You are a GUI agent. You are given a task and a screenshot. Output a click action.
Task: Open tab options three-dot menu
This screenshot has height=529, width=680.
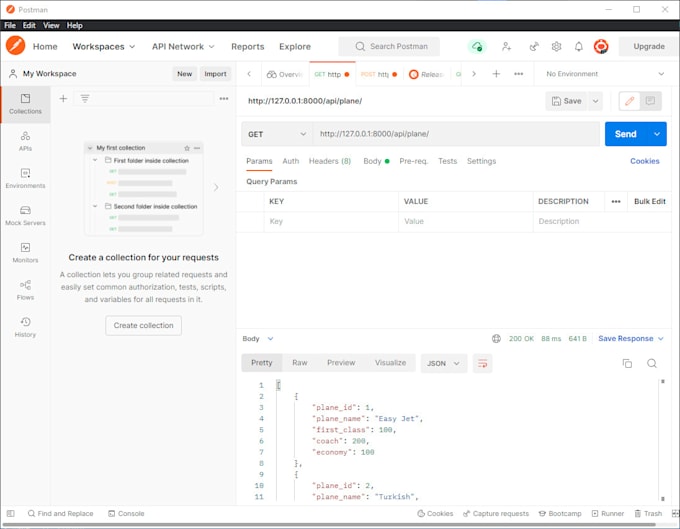click(x=519, y=74)
